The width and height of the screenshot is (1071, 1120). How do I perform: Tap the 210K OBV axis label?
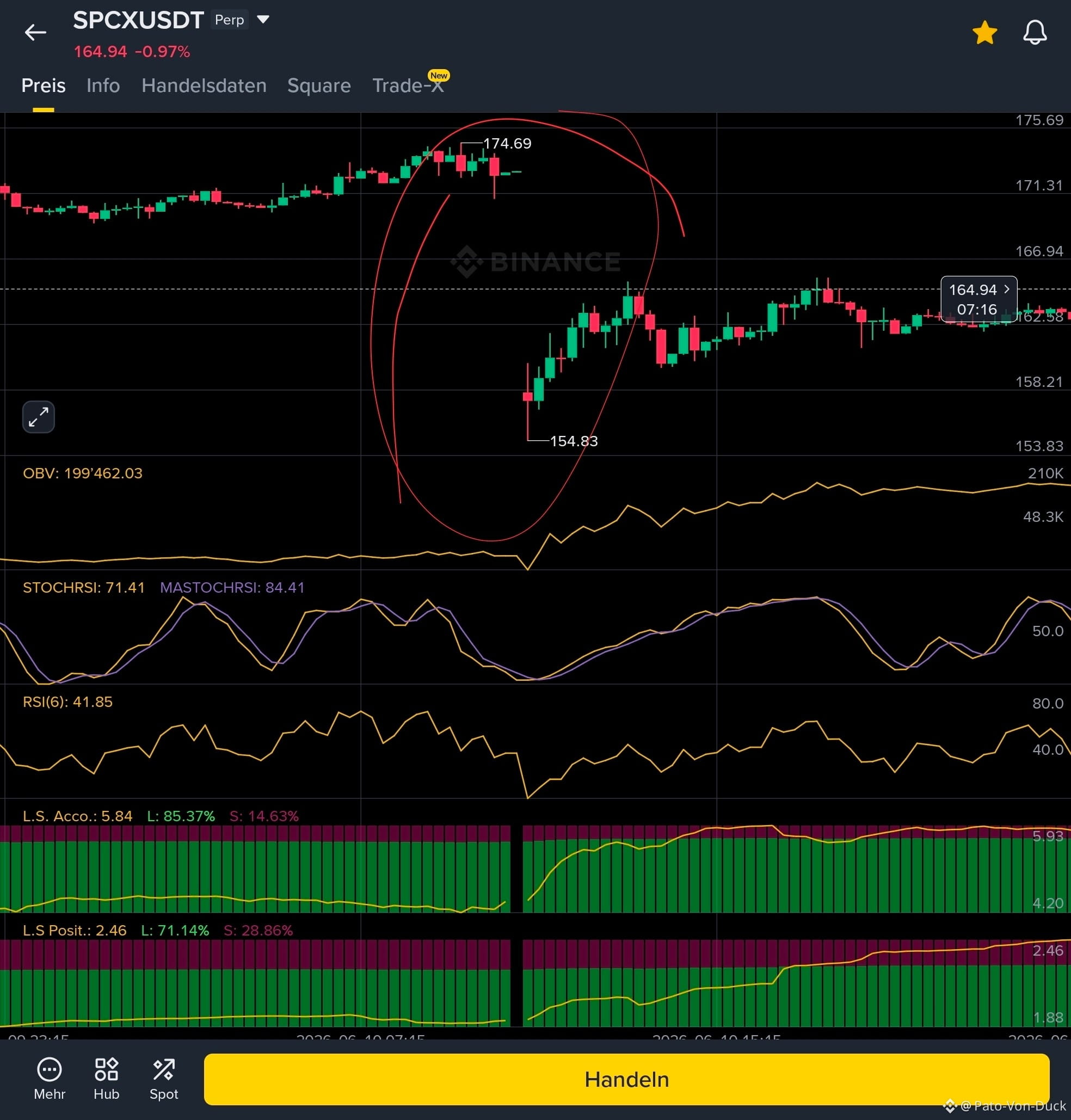[x=1045, y=473]
